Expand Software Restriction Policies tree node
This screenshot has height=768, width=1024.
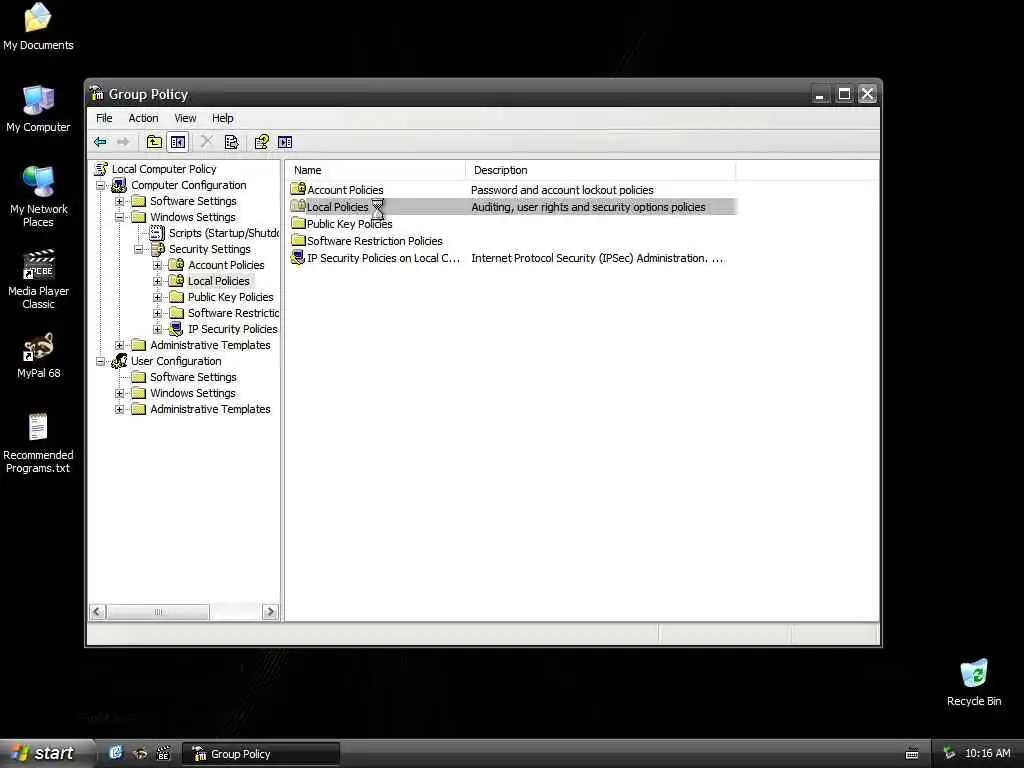(157, 313)
